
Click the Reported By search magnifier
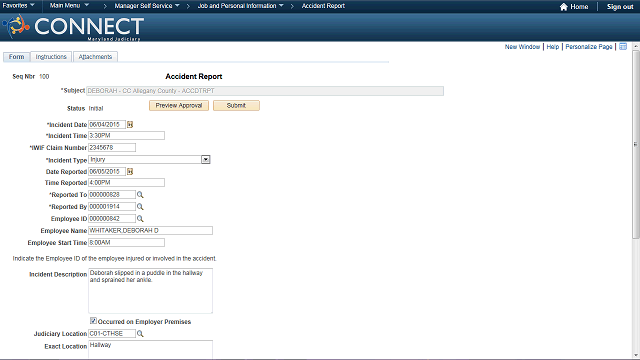click(x=140, y=207)
